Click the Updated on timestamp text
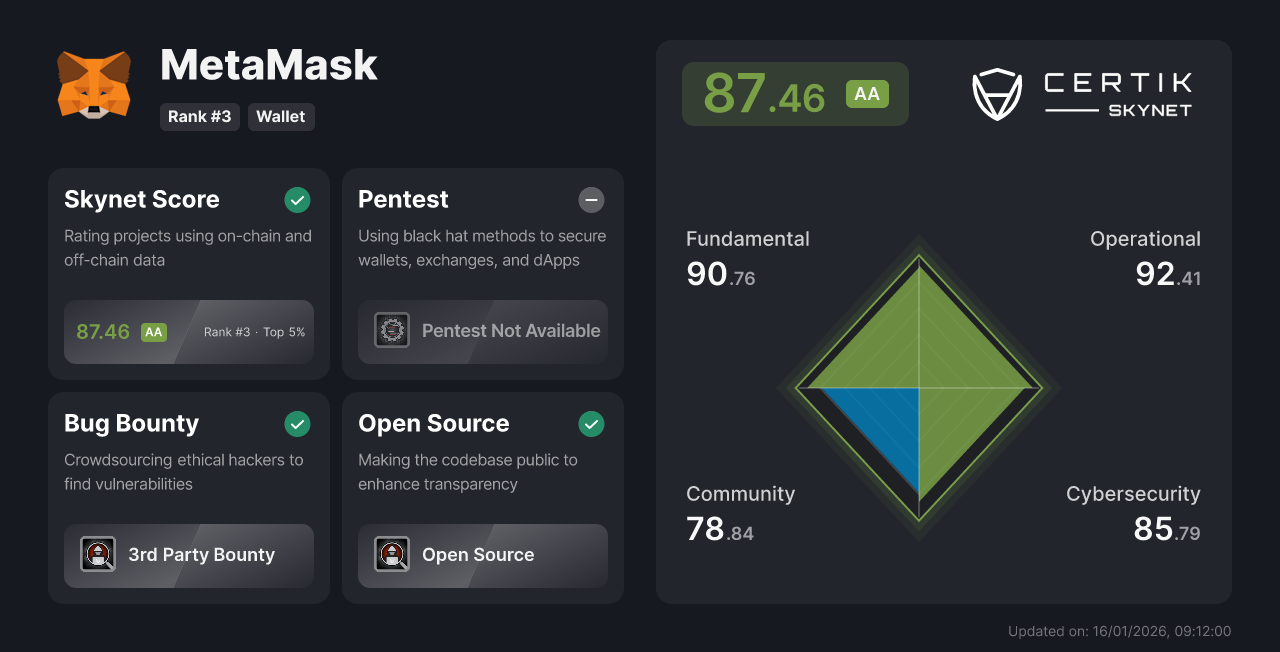 [x=1120, y=631]
